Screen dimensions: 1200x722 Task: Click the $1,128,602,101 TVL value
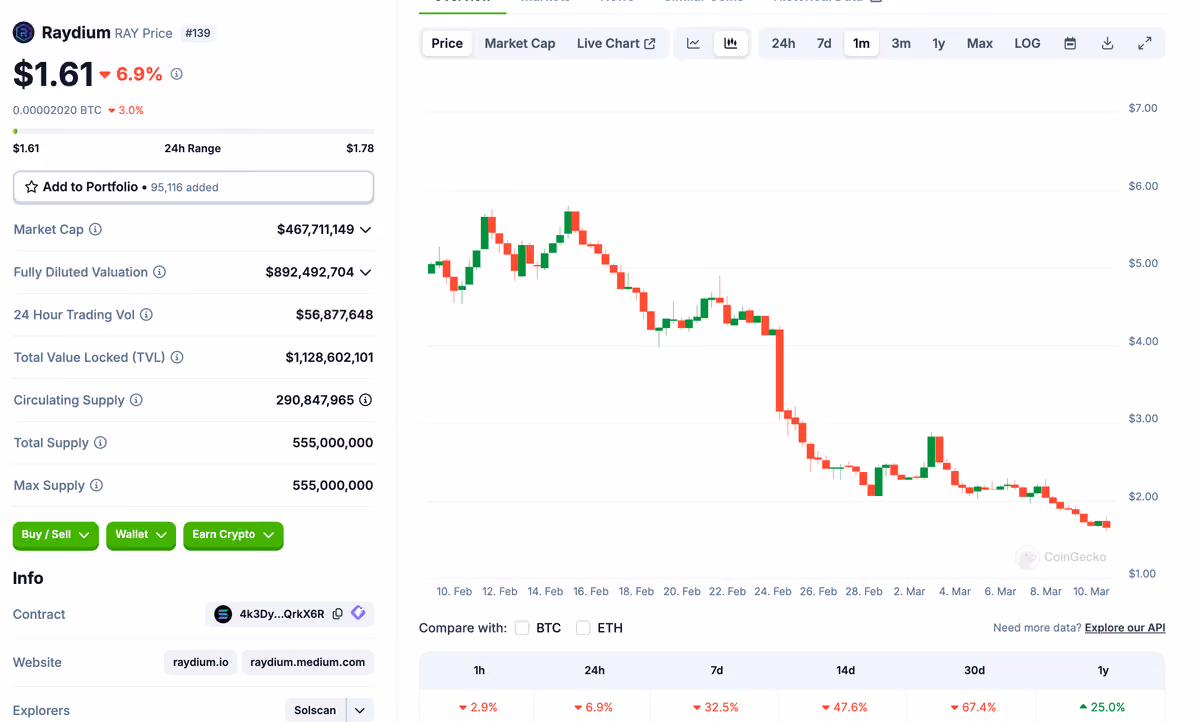[x=329, y=357]
